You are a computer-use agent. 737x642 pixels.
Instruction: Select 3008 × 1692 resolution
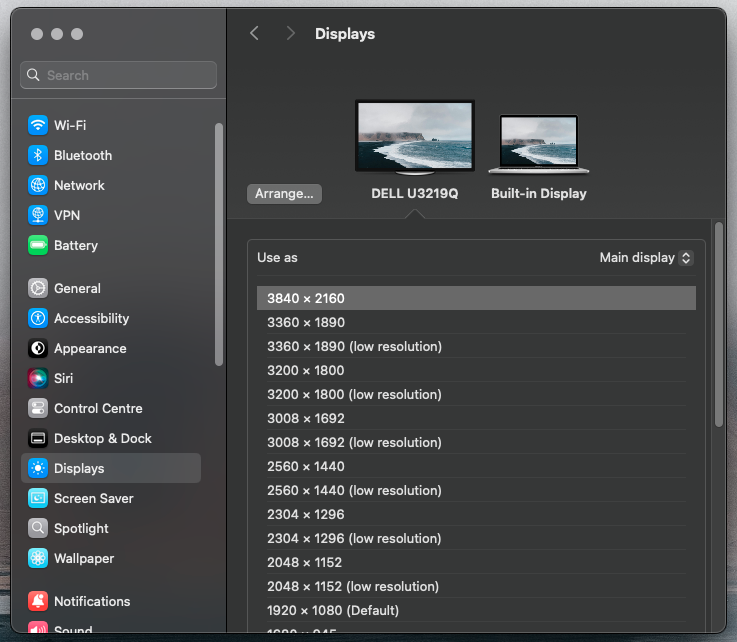(476, 418)
